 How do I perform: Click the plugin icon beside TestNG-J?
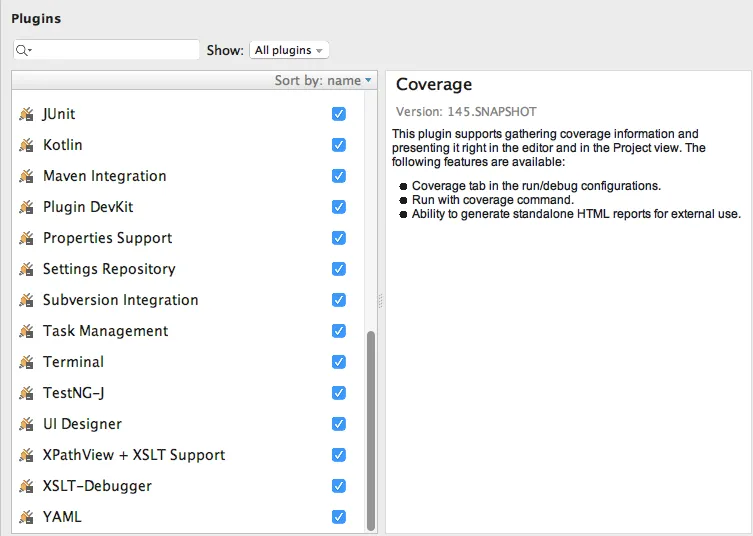pyautogui.click(x=26, y=393)
